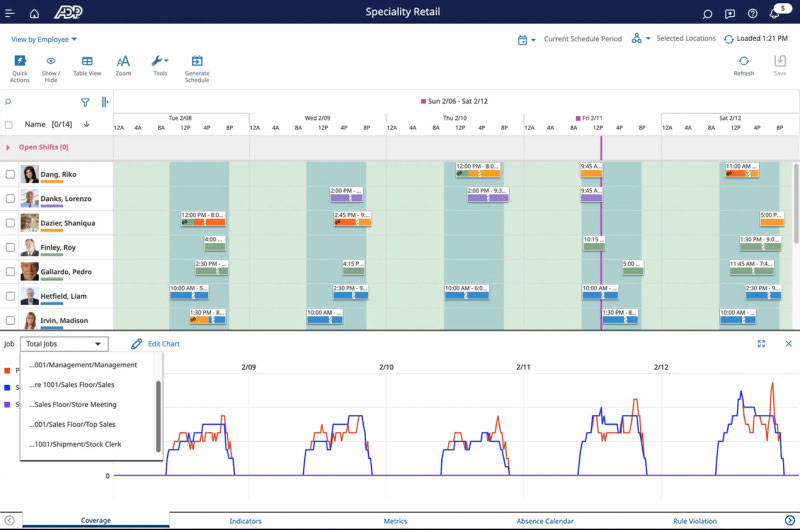Expand the Open Shifts row
Image resolution: width=800 pixels, height=530 pixels.
point(8,147)
